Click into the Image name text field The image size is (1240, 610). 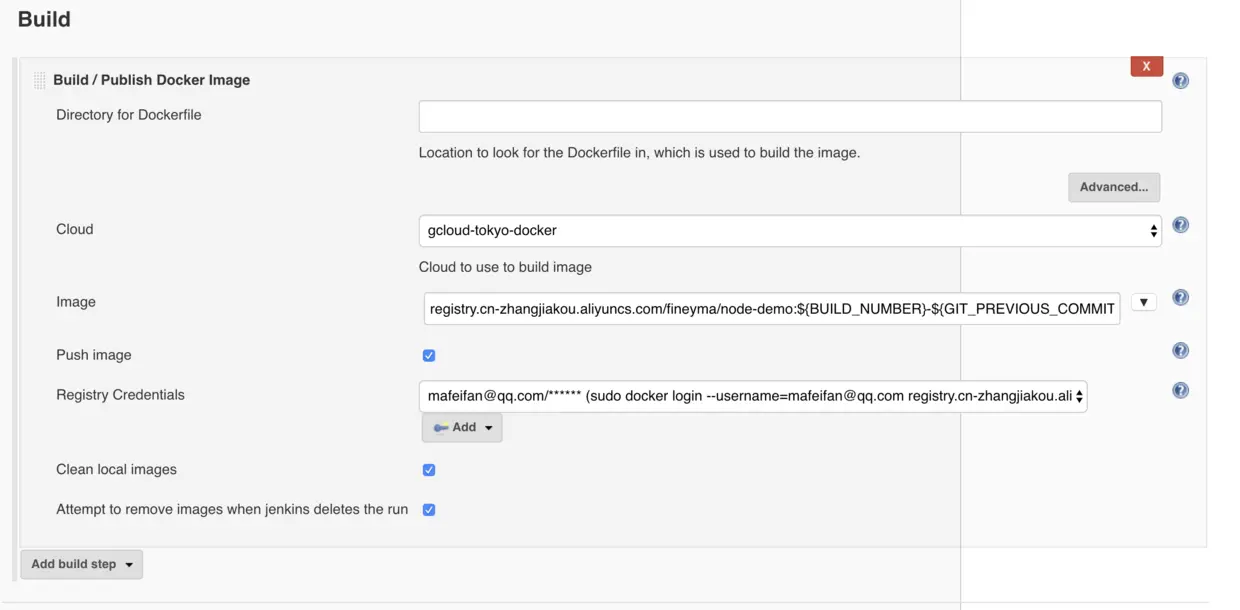coord(772,309)
